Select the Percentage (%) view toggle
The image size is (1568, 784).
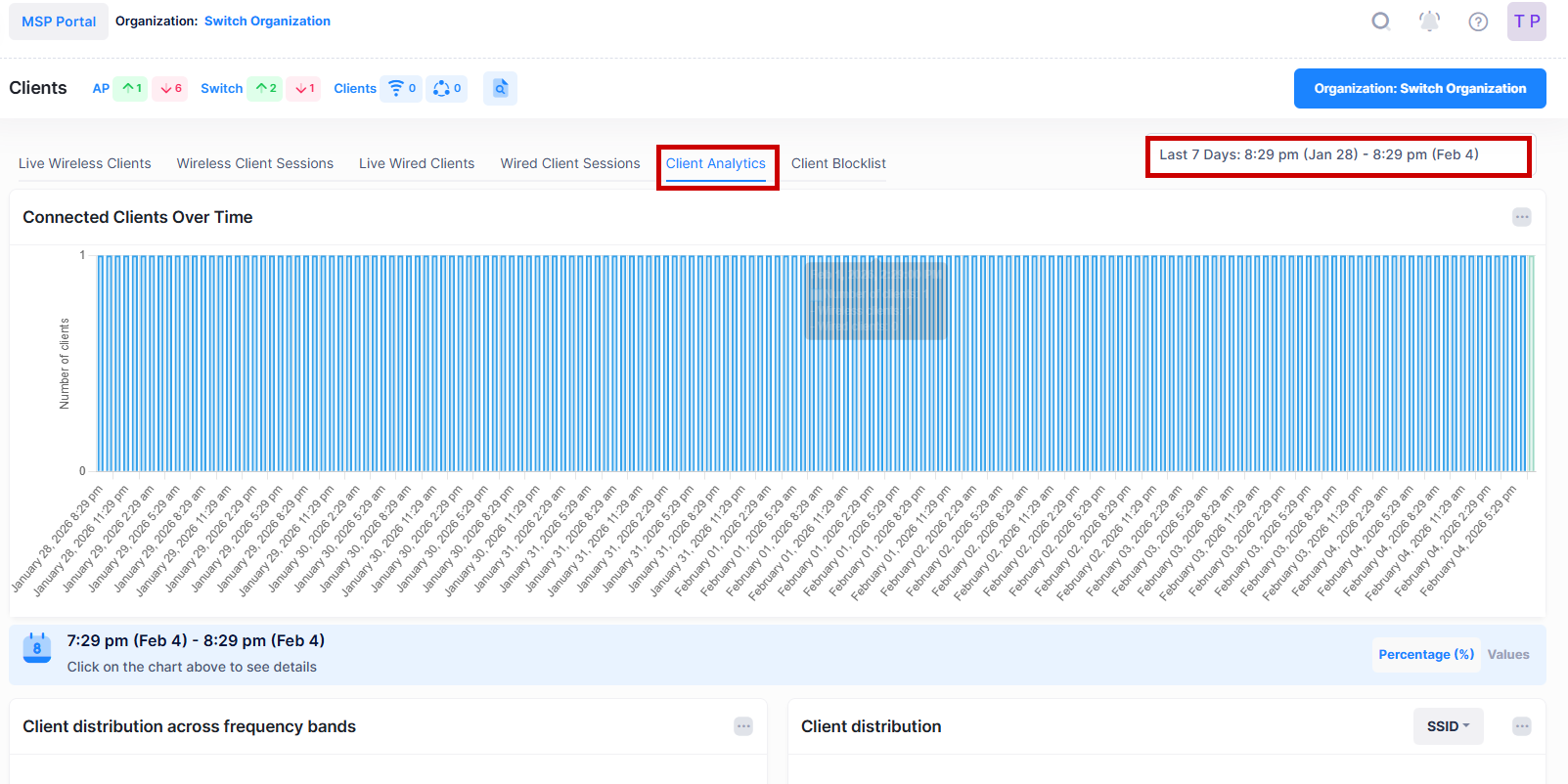[x=1426, y=655]
